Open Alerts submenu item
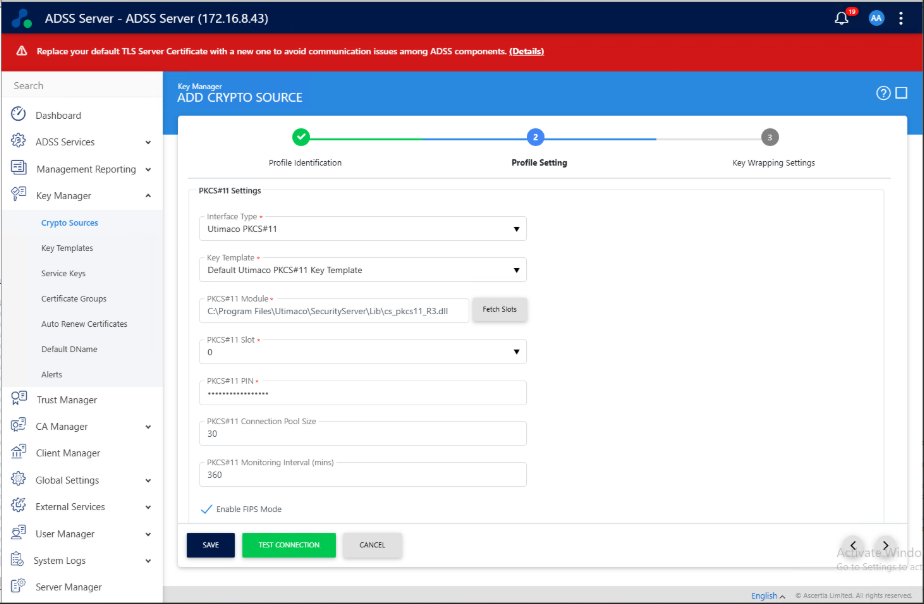This screenshot has width=924, height=604. pyautogui.click(x=51, y=375)
